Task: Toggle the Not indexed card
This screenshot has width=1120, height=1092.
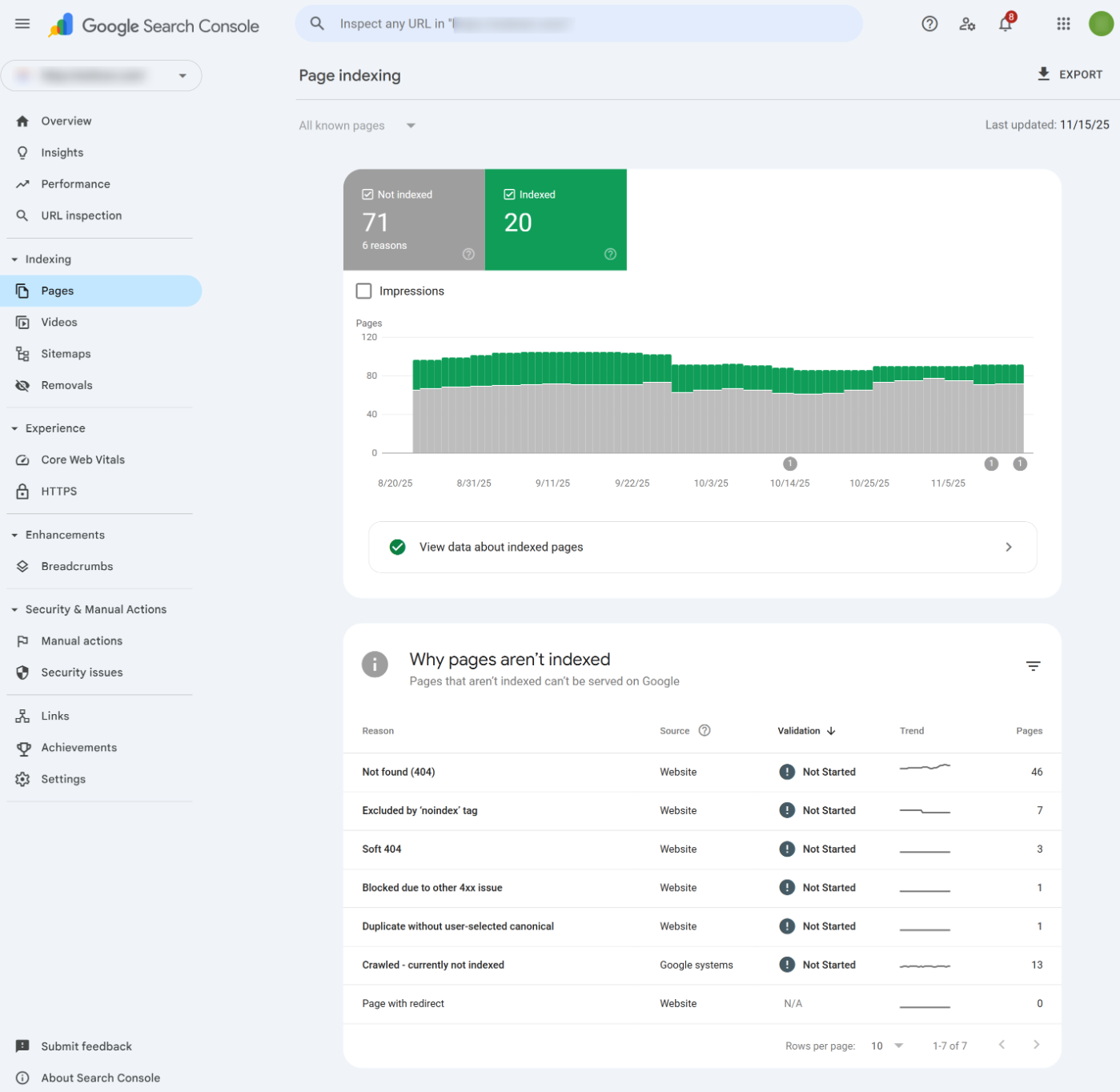Action: point(413,219)
